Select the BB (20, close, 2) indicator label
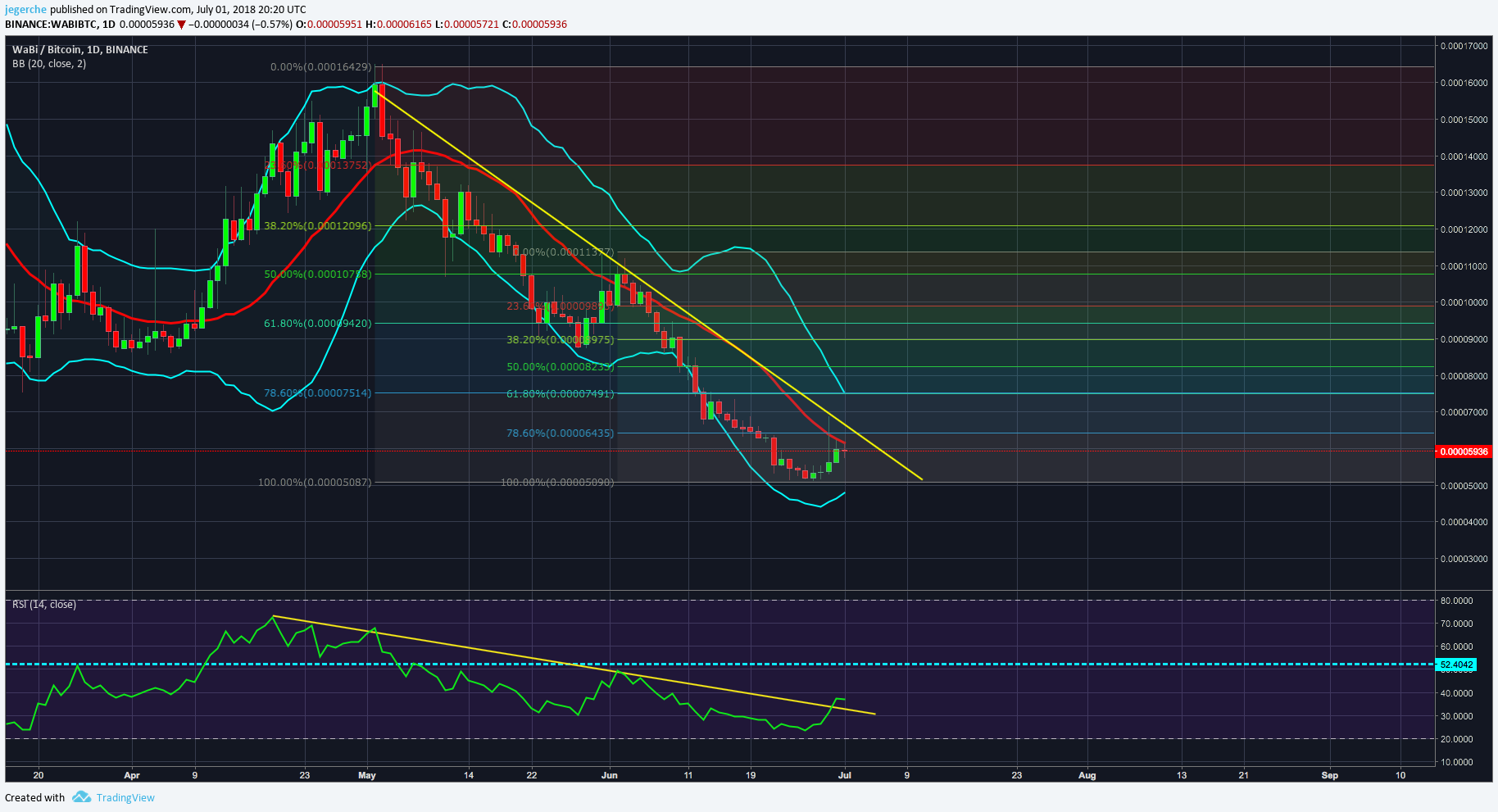 click(49, 64)
